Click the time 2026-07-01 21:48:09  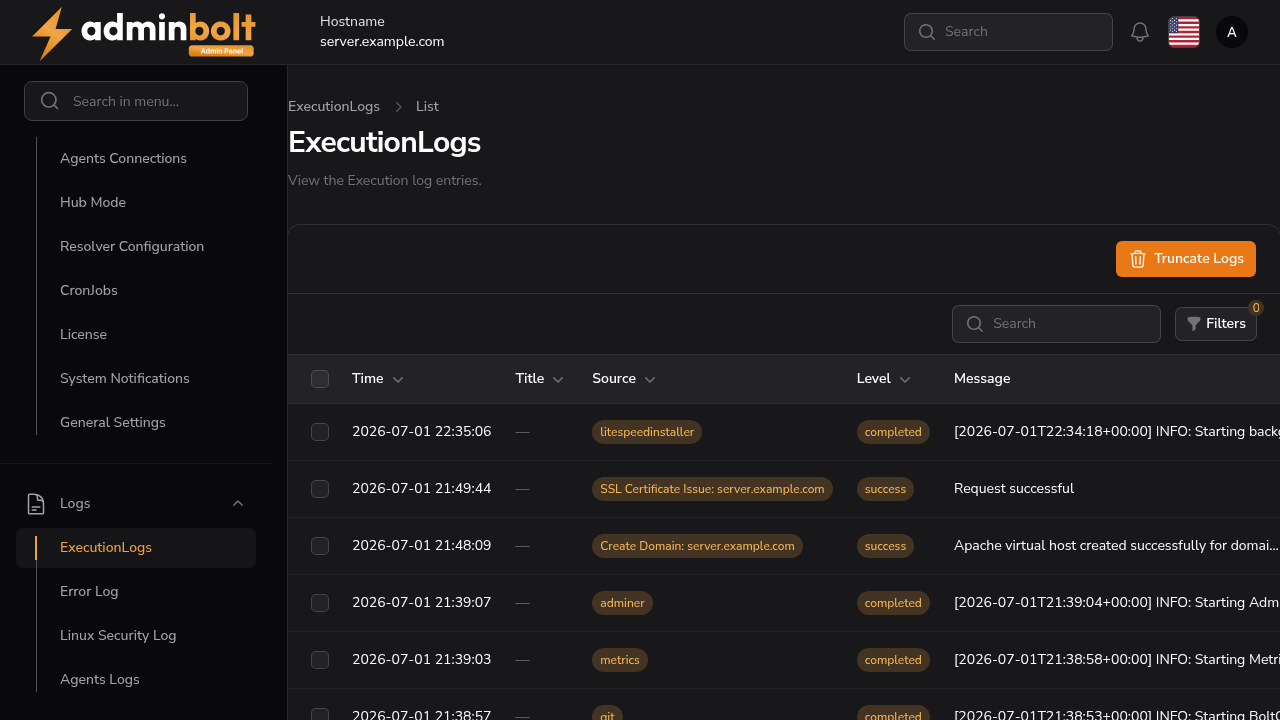click(x=422, y=546)
